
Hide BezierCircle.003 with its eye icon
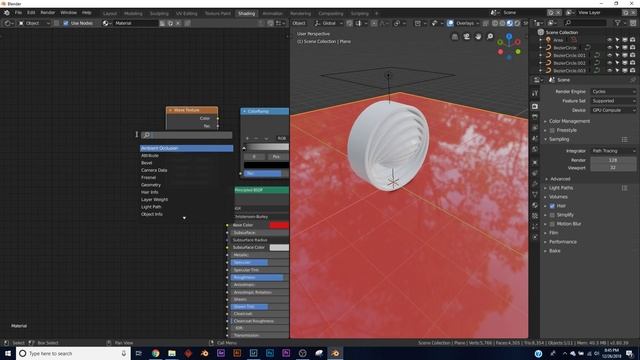coord(609,70)
